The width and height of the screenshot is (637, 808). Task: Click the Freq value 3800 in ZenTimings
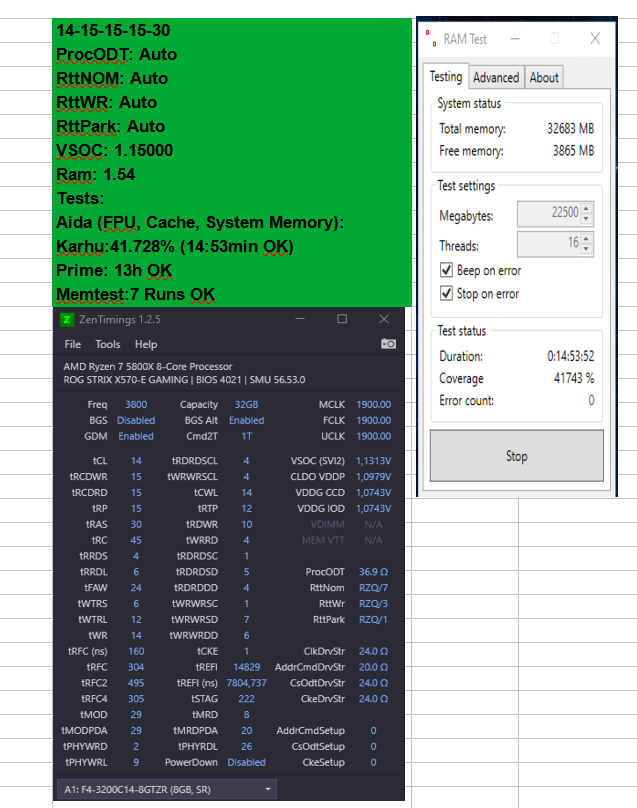coord(136,405)
